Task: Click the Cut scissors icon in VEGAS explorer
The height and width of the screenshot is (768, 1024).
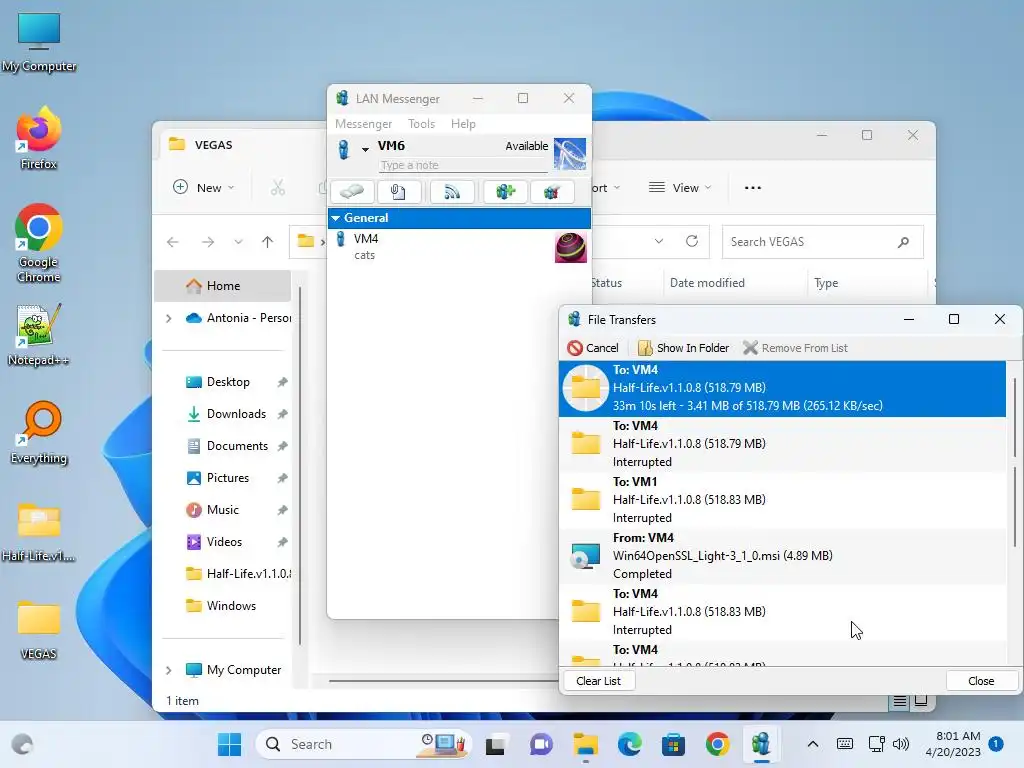Action: [x=278, y=187]
